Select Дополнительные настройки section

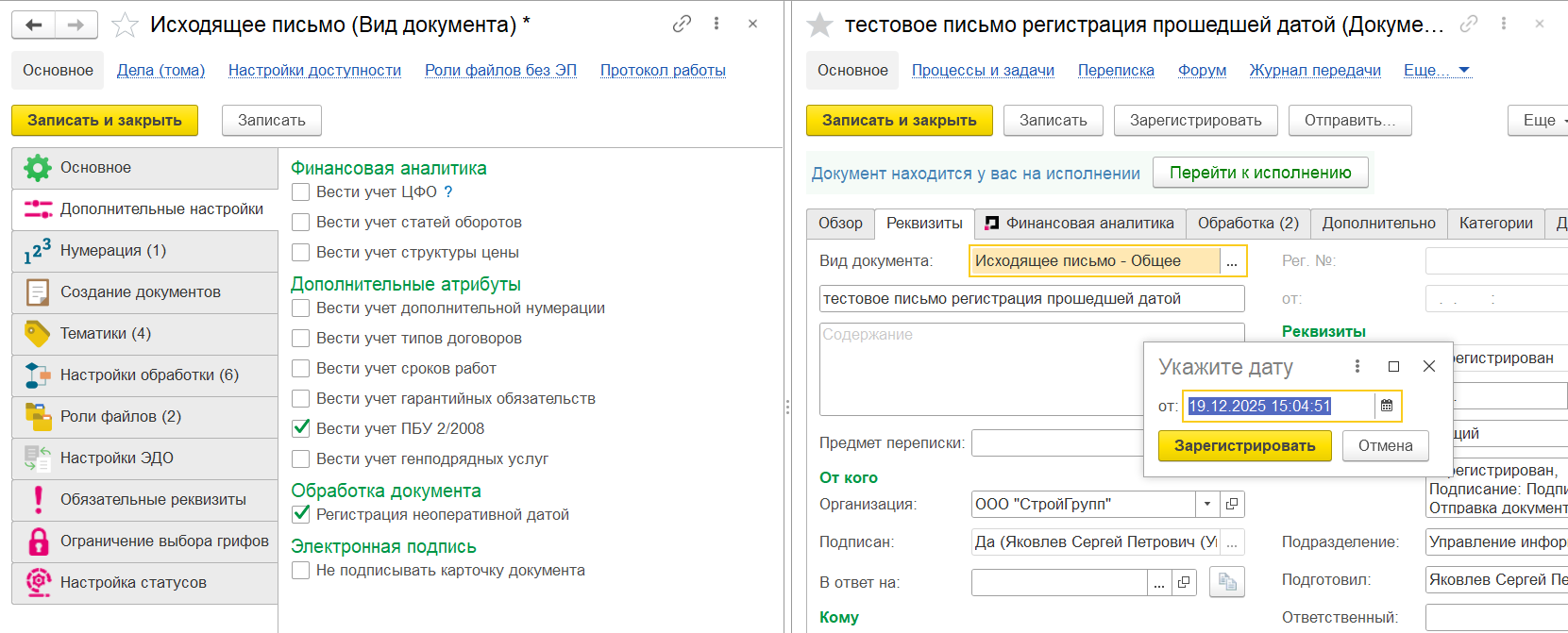[x=145, y=209]
